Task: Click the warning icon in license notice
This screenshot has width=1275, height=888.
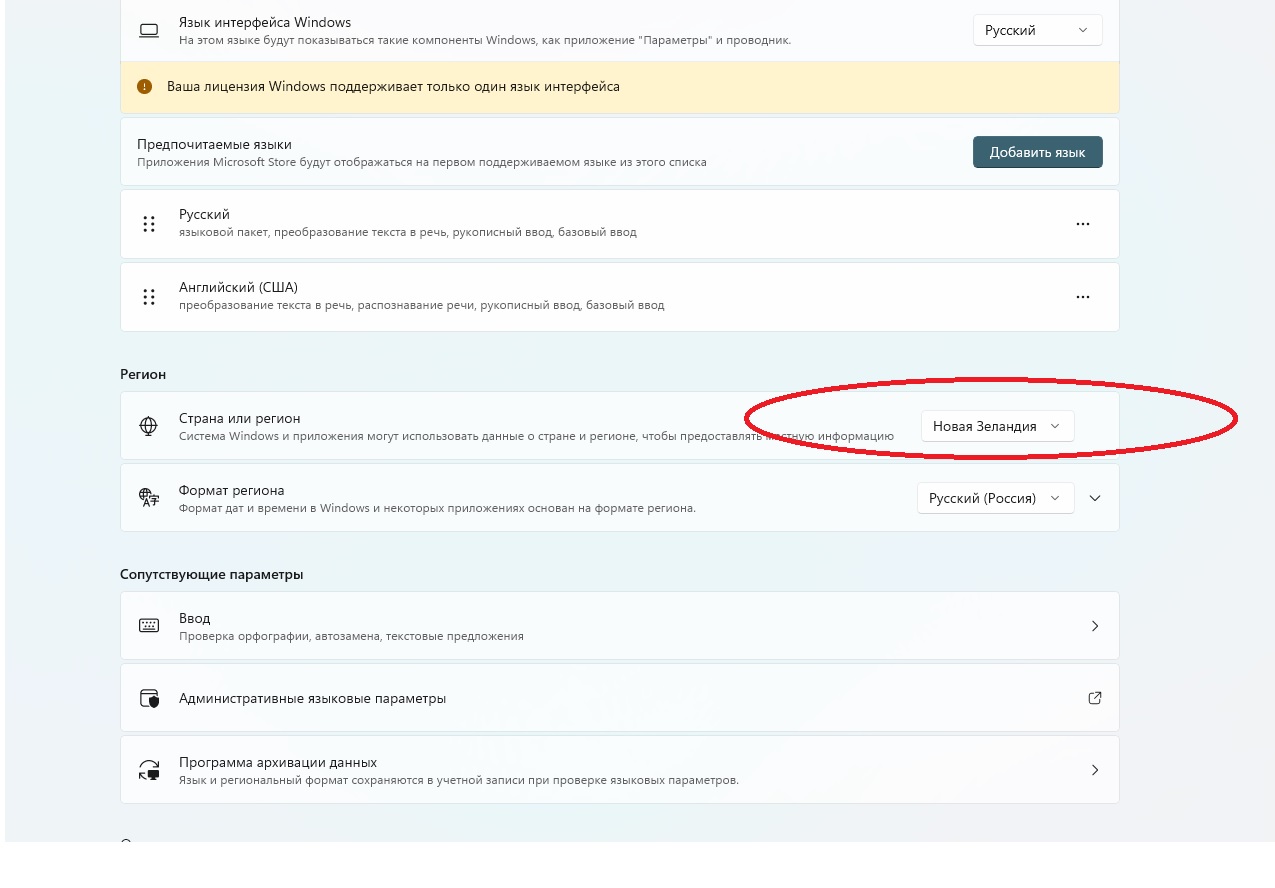Action: 144,87
